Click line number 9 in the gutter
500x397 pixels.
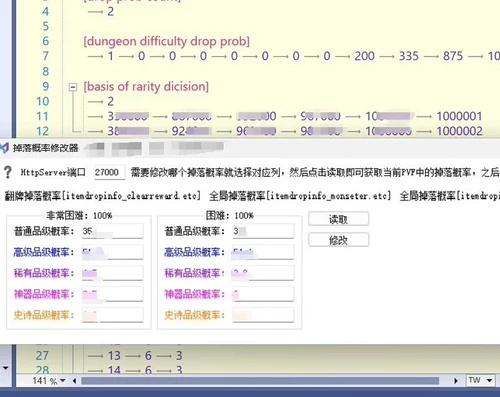(x=46, y=87)
